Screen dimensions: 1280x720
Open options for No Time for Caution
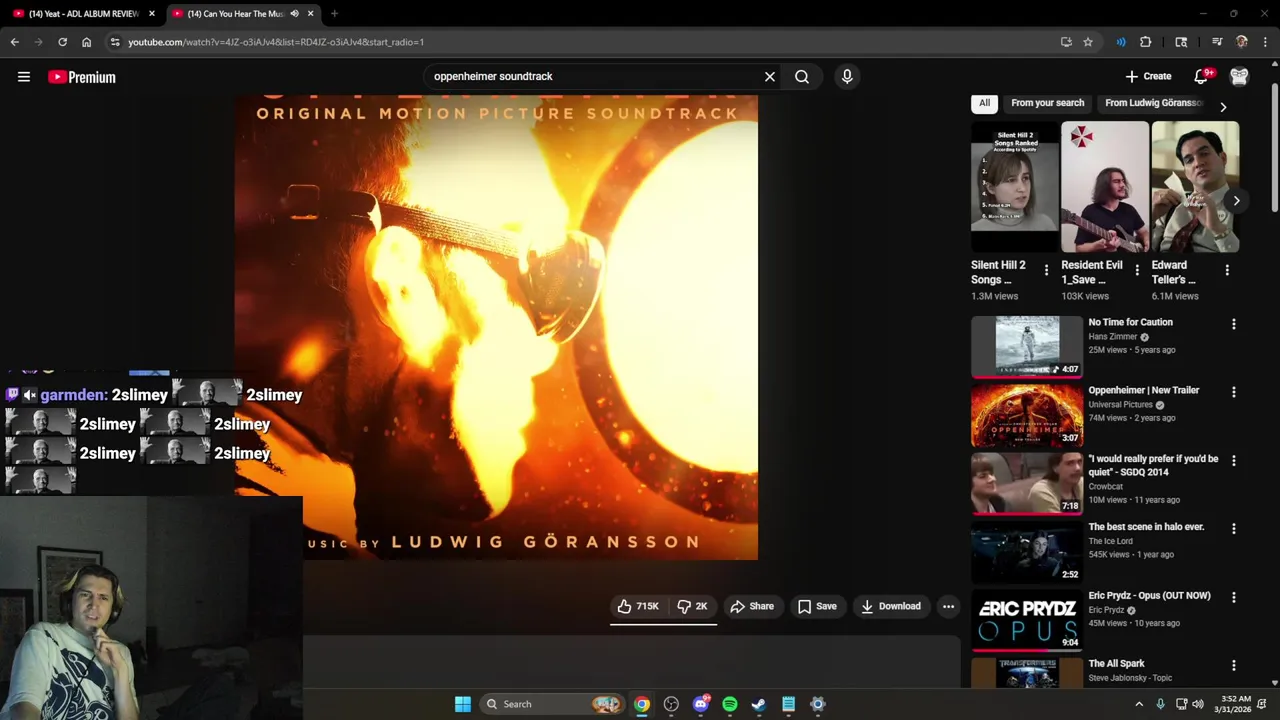pyautogui.click(x=1233, y=324)
